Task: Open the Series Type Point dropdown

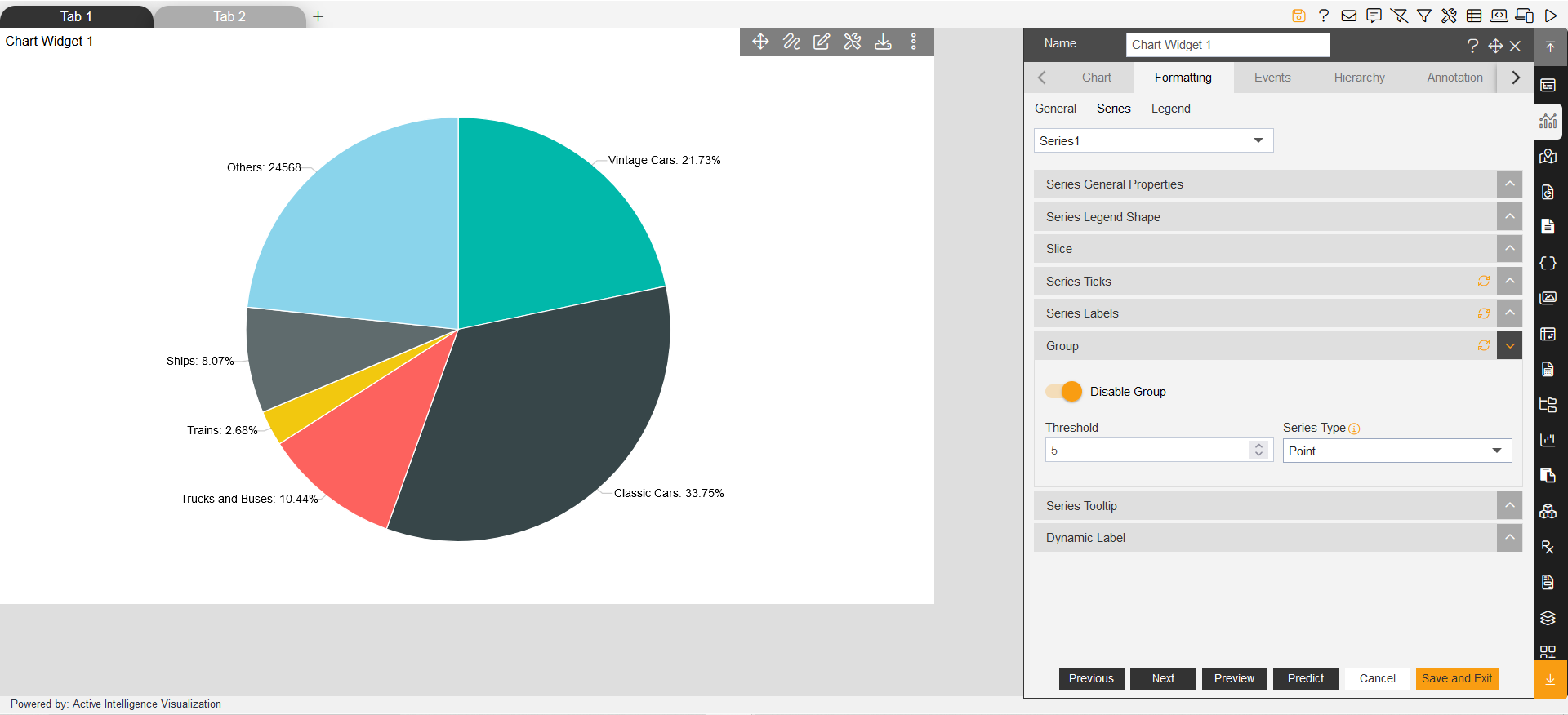Action: click(1396, 451)
